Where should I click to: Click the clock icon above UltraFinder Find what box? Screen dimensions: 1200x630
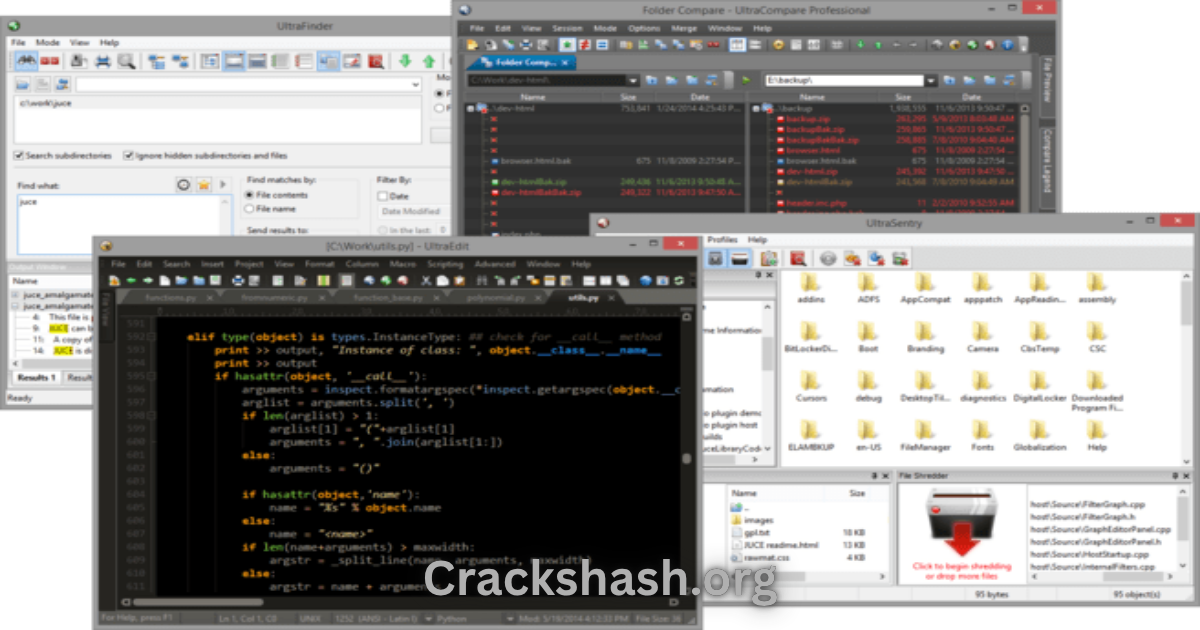click(184, 185)
